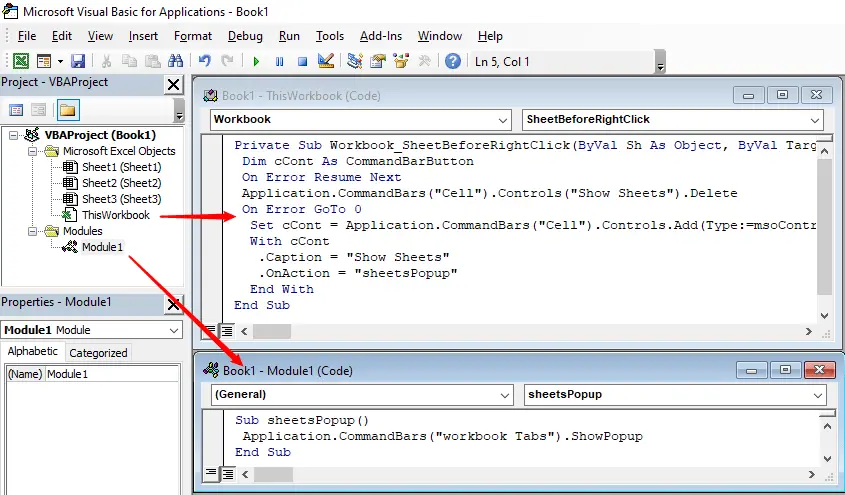Screen dimensions: 845x495
Task: Collapse the Modules folder node
Action: point(33,231)
